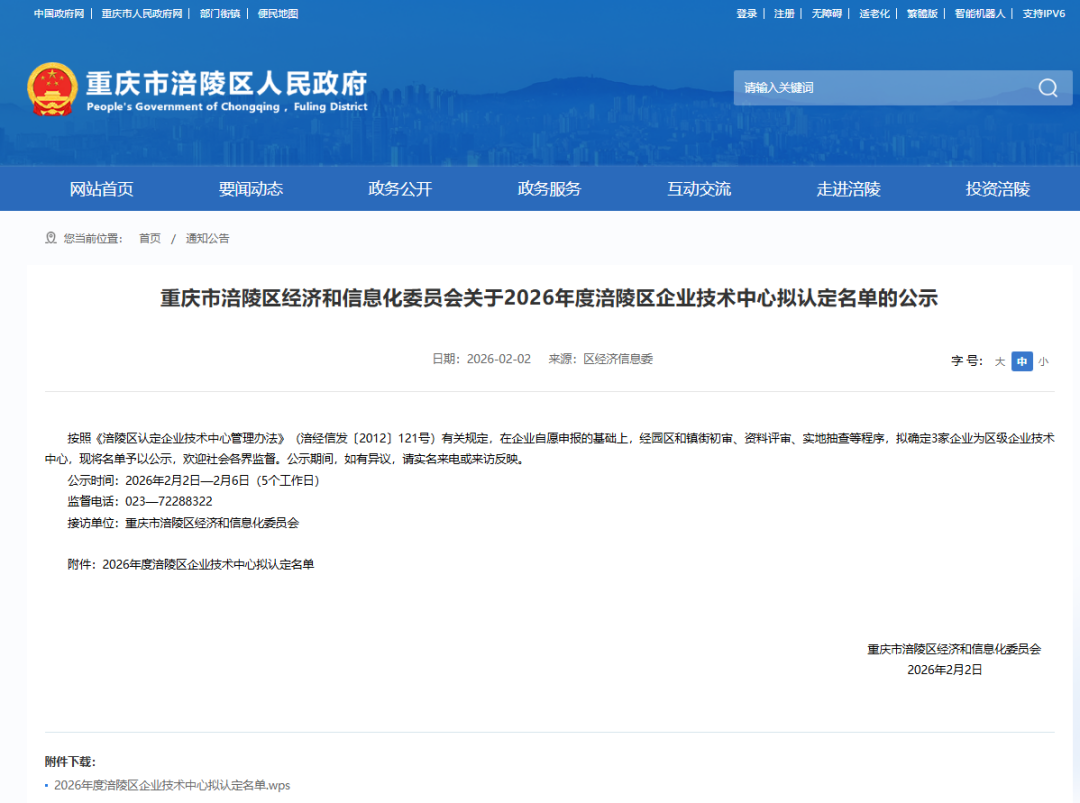Image resolution: width=1080 pixels, height=803 pixels.
Task: Navigate to 走进涪陵 section
Action: 848,189
